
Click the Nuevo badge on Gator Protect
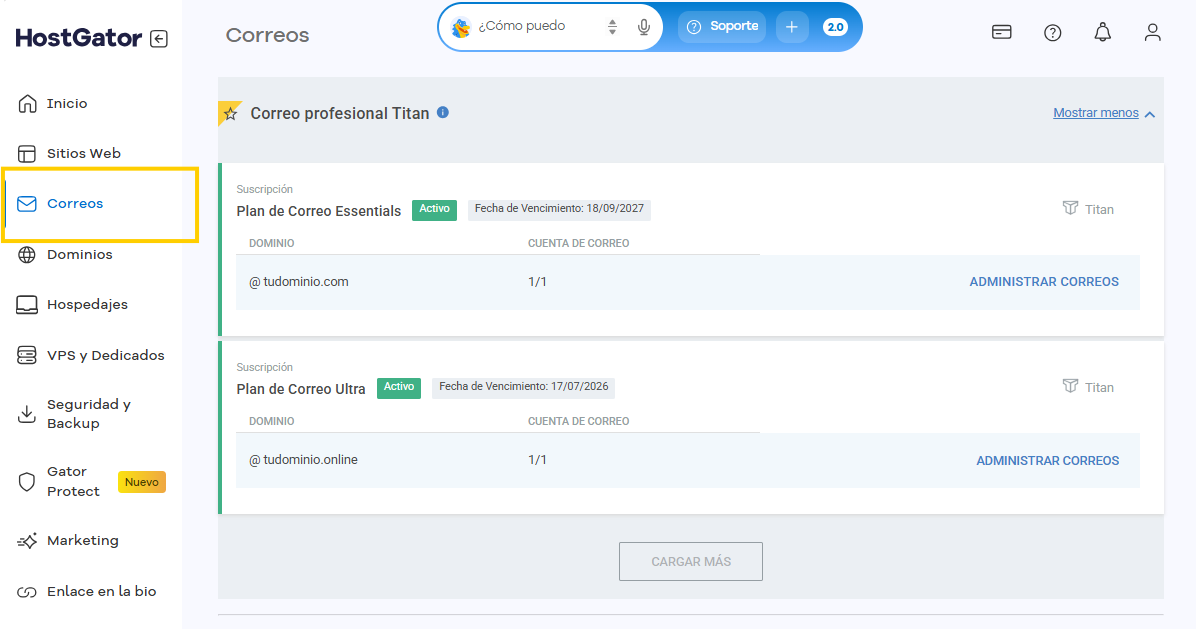click(x=142, y=482)
